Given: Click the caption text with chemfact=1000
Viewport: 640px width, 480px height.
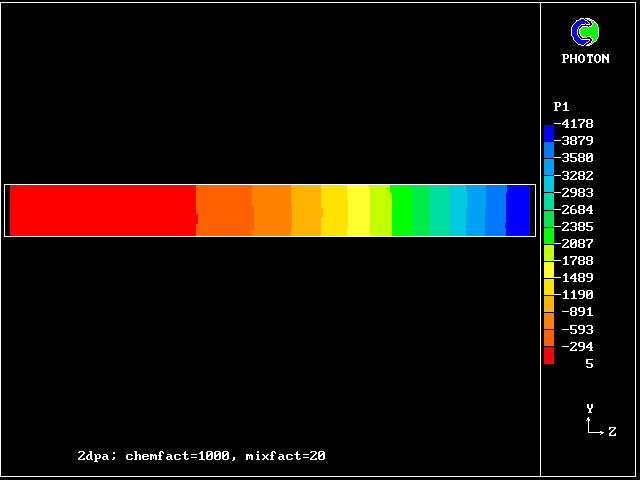Looking at the screenshot, I should pyautogui.click(x=201, y=456).
